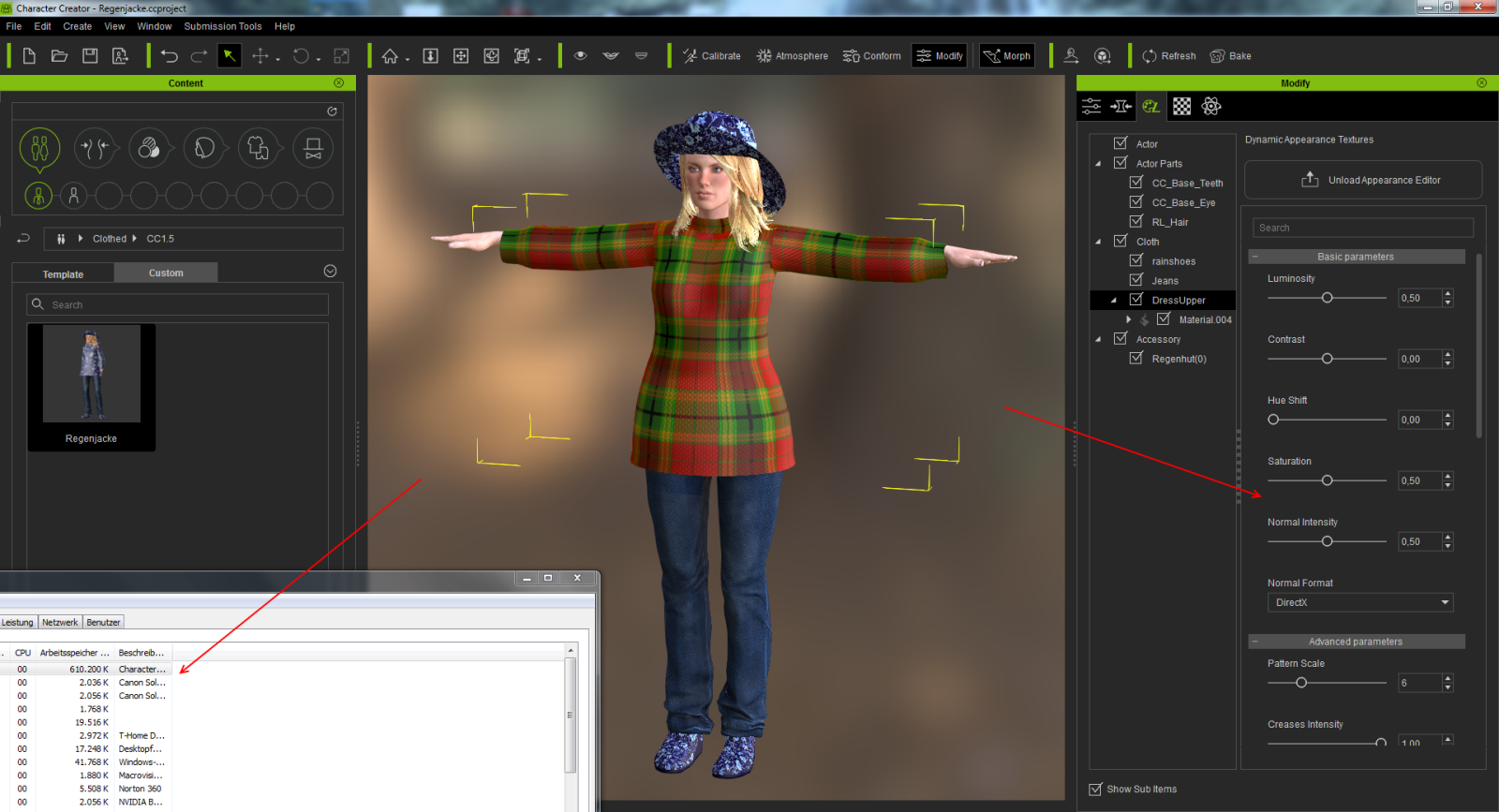Open the Create menu
This screenshot has width=1499, height=812.
(78, 26)
